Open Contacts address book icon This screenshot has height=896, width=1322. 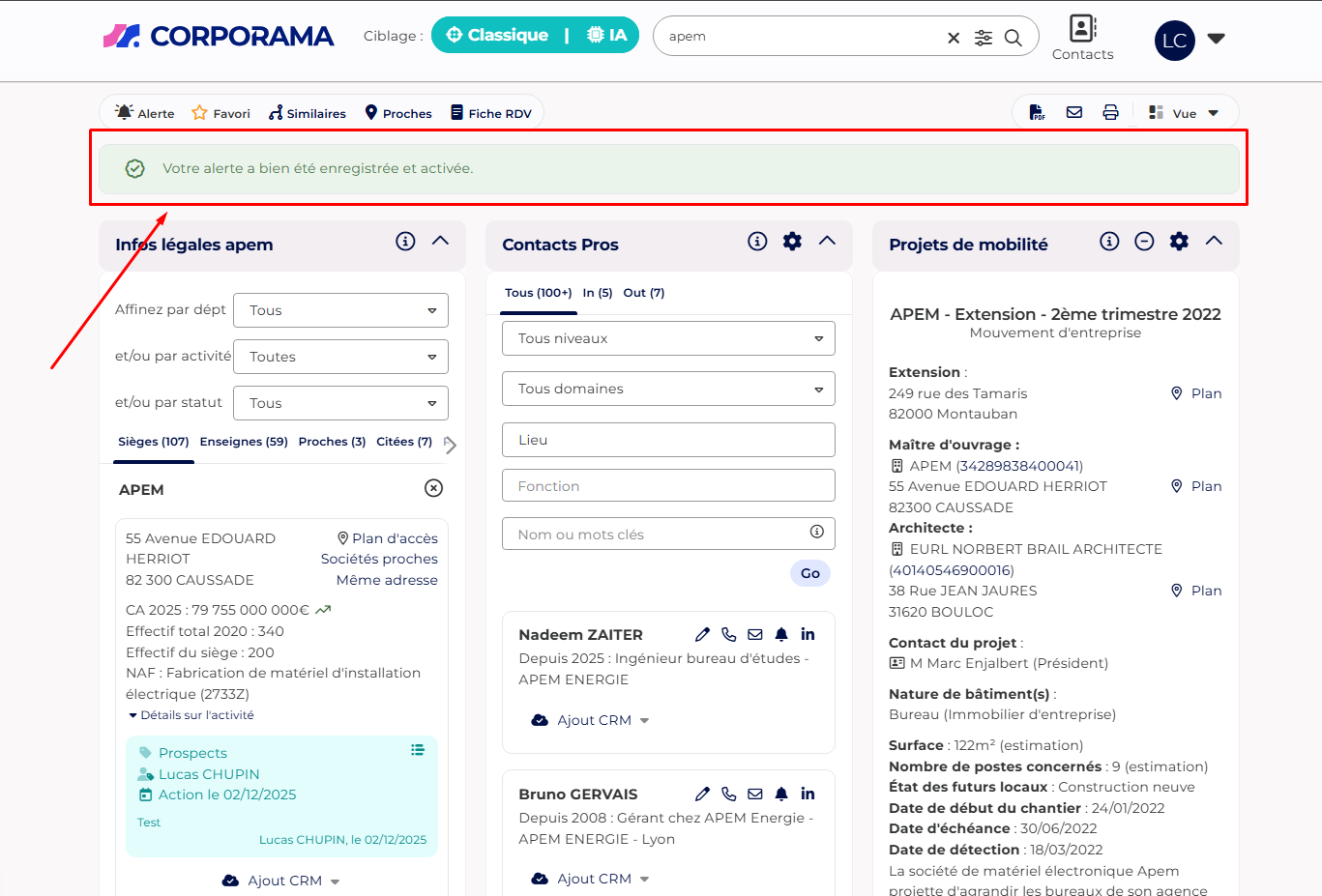[1082, 28]
